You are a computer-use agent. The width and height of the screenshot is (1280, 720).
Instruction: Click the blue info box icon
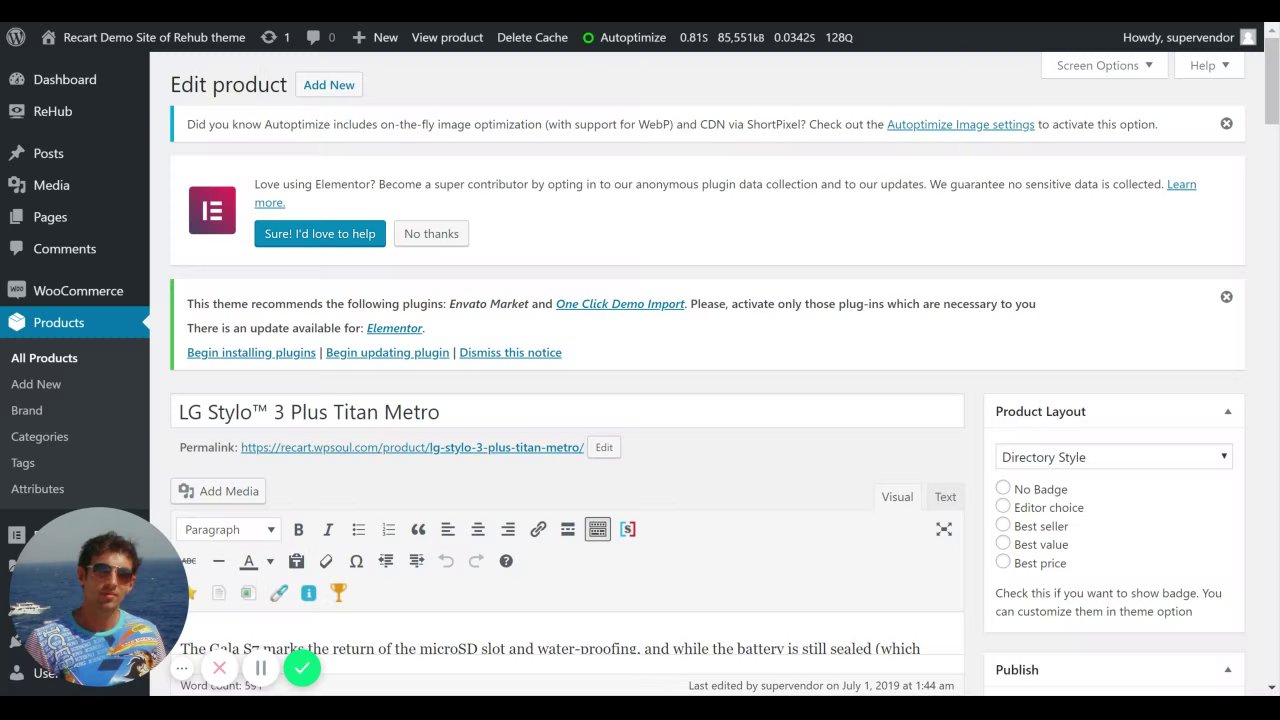(308, 593)
